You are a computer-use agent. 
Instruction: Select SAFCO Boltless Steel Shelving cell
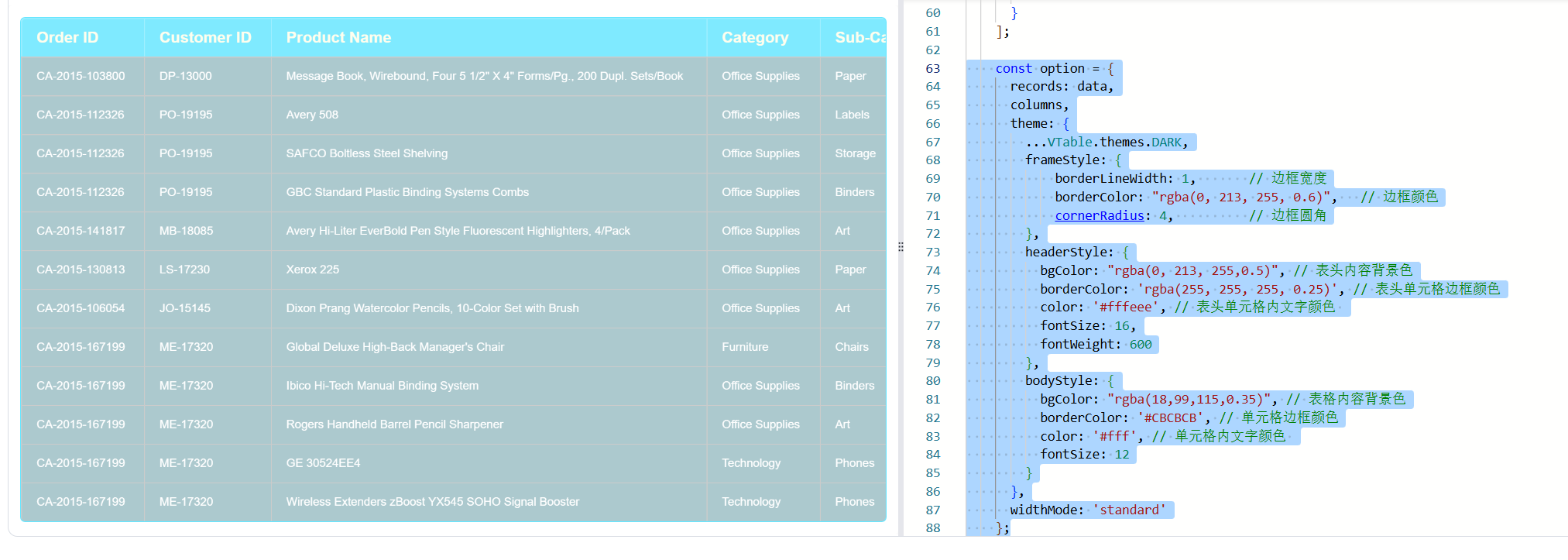point(489,153)
